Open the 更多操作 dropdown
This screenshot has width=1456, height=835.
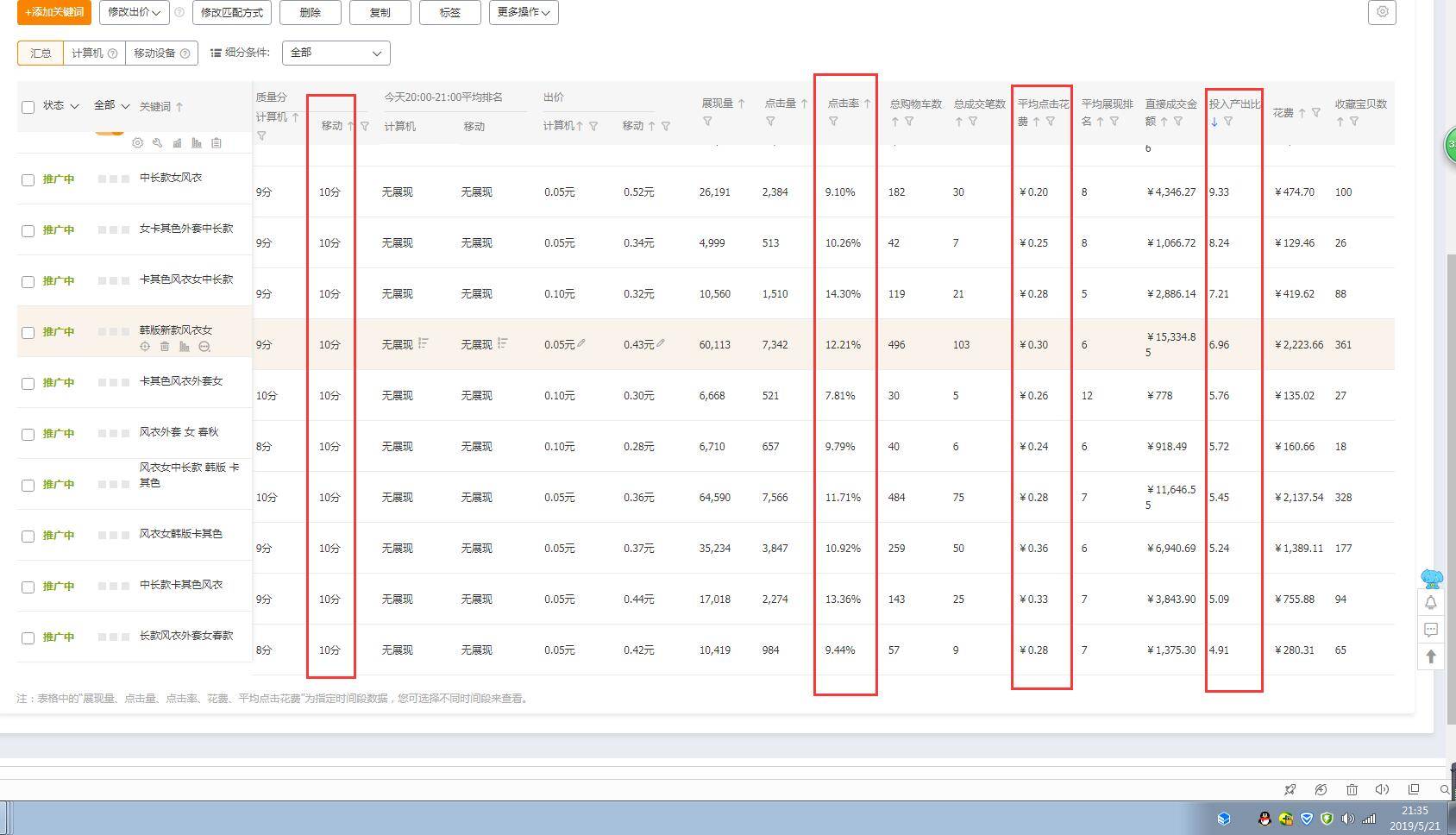pos(524,12)
